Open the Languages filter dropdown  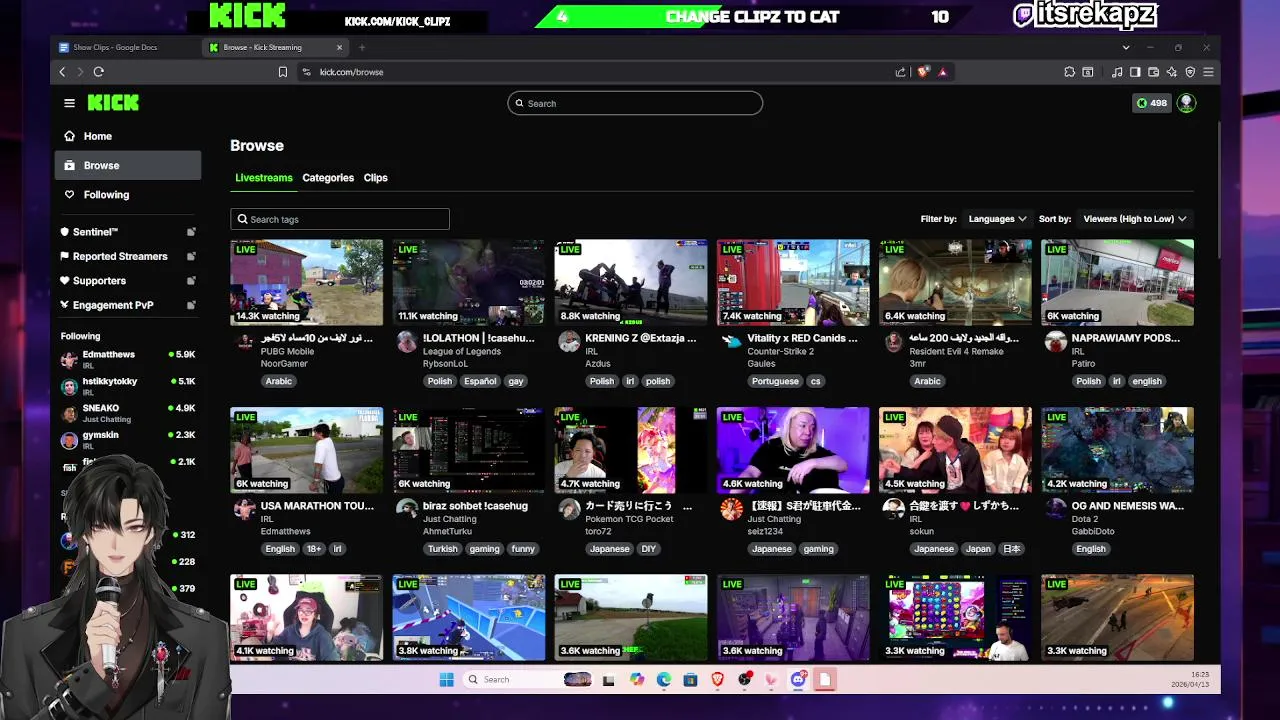pos(997,219)
